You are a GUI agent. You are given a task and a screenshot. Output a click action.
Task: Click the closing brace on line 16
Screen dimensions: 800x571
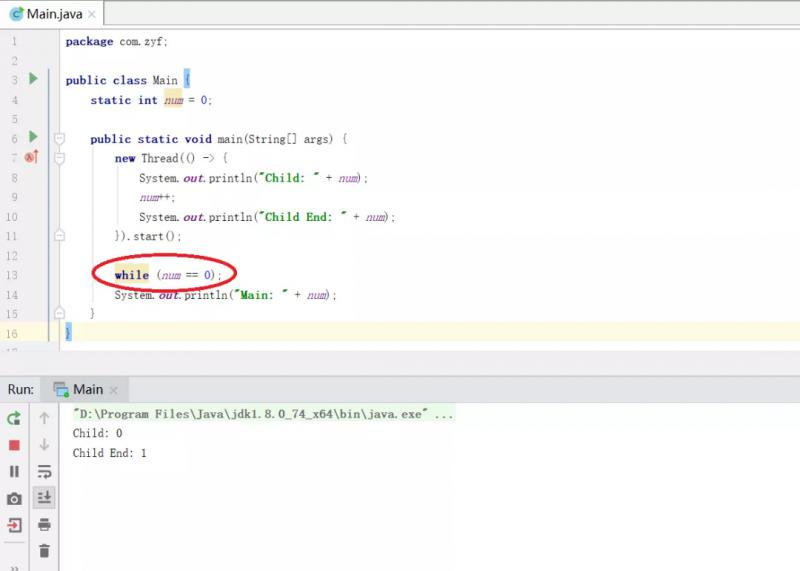68,333
